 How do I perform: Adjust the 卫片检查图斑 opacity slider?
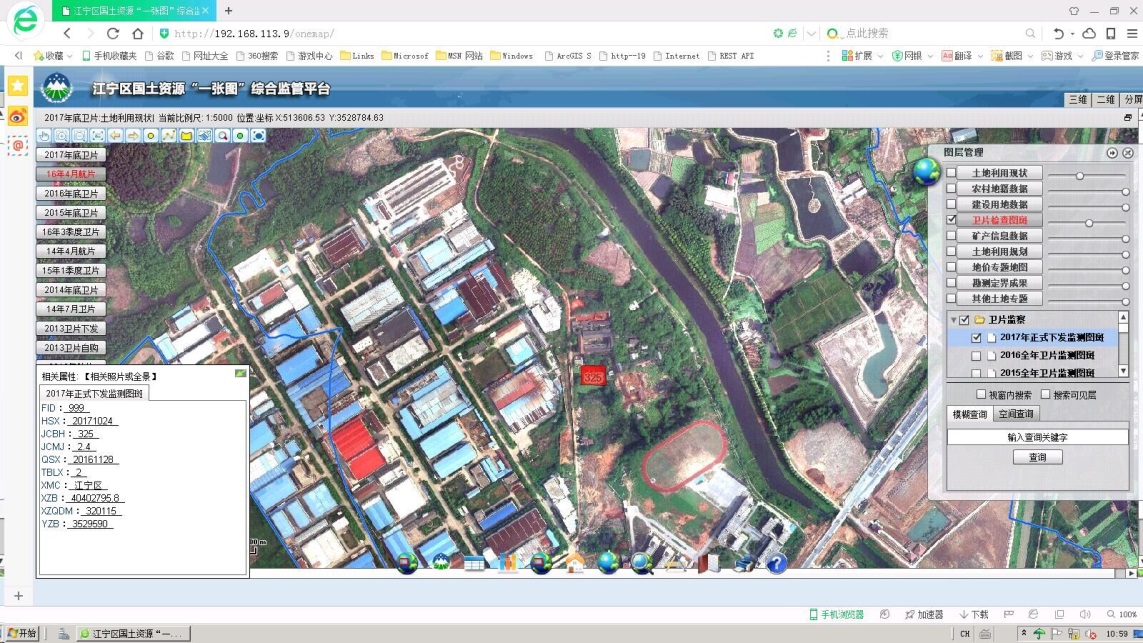coord(1089,223)
